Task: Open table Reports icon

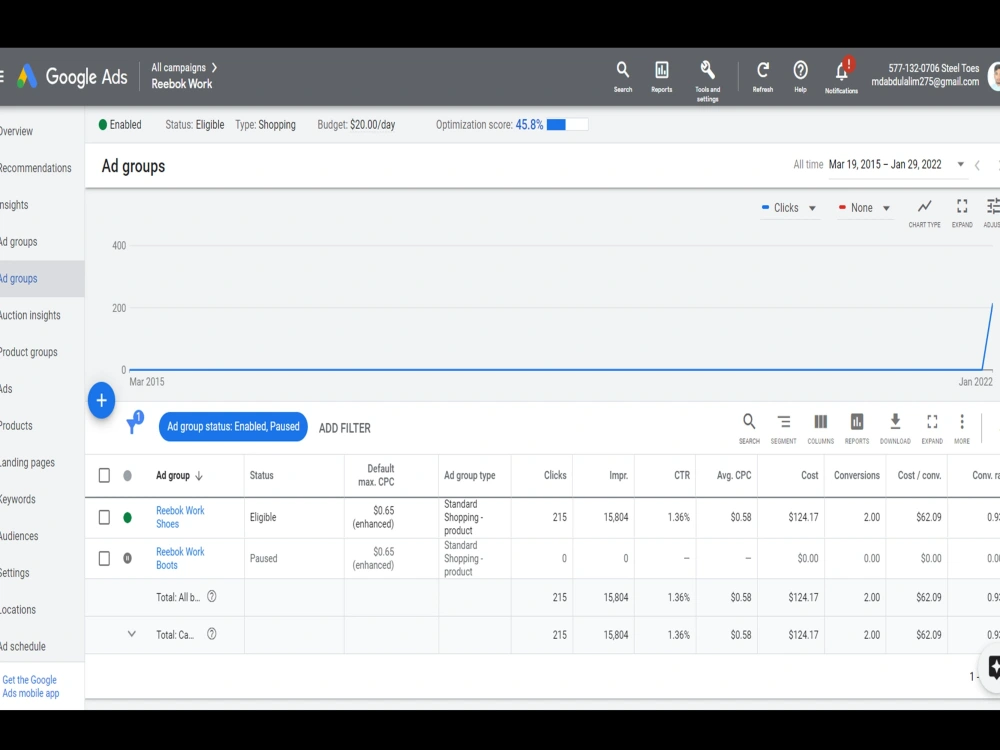Action: [x=857, y=429]
